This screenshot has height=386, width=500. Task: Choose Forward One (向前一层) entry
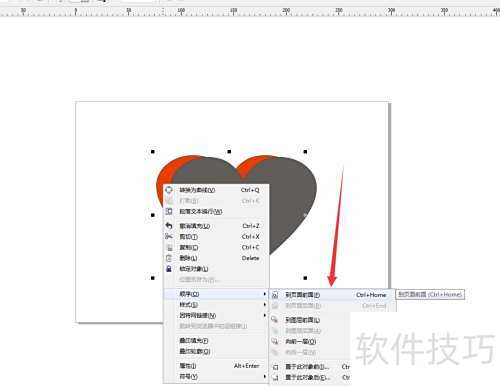point(310,342)
